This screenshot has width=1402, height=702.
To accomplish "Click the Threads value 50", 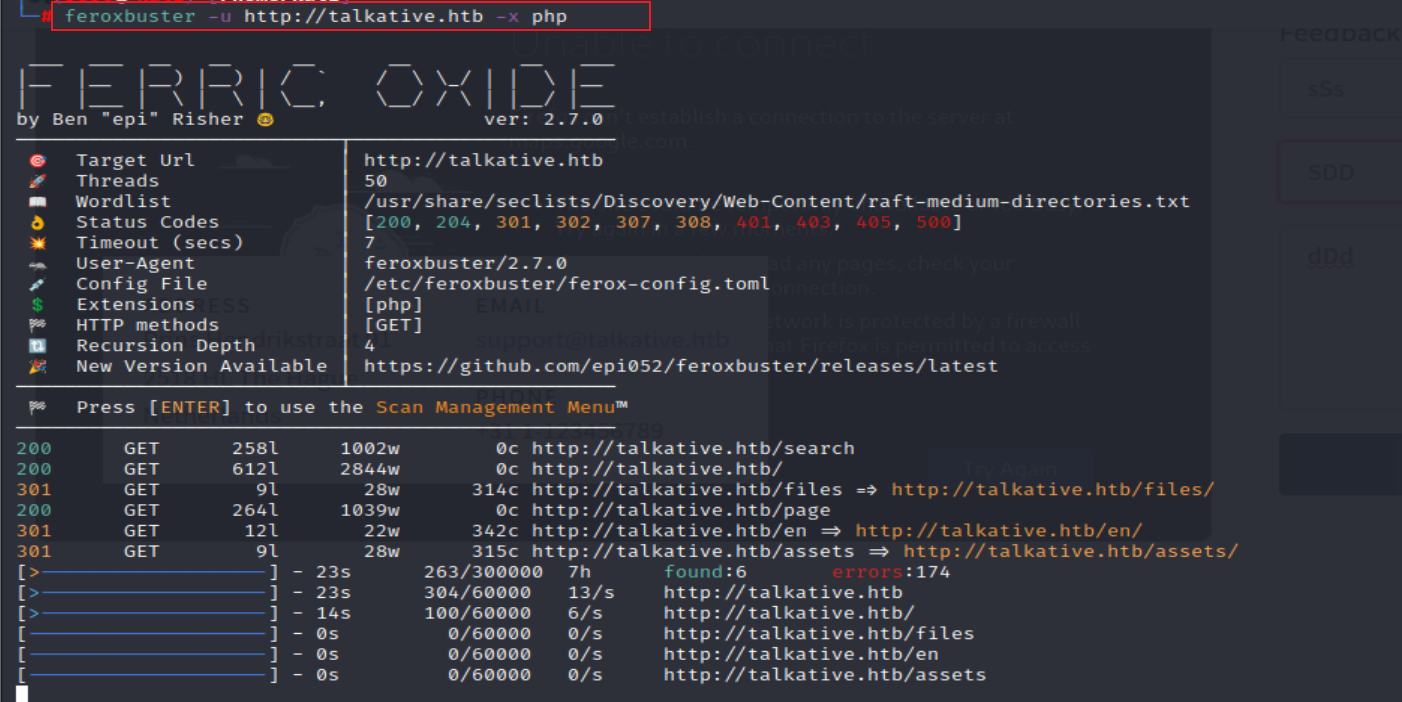I will click(375, 181).
